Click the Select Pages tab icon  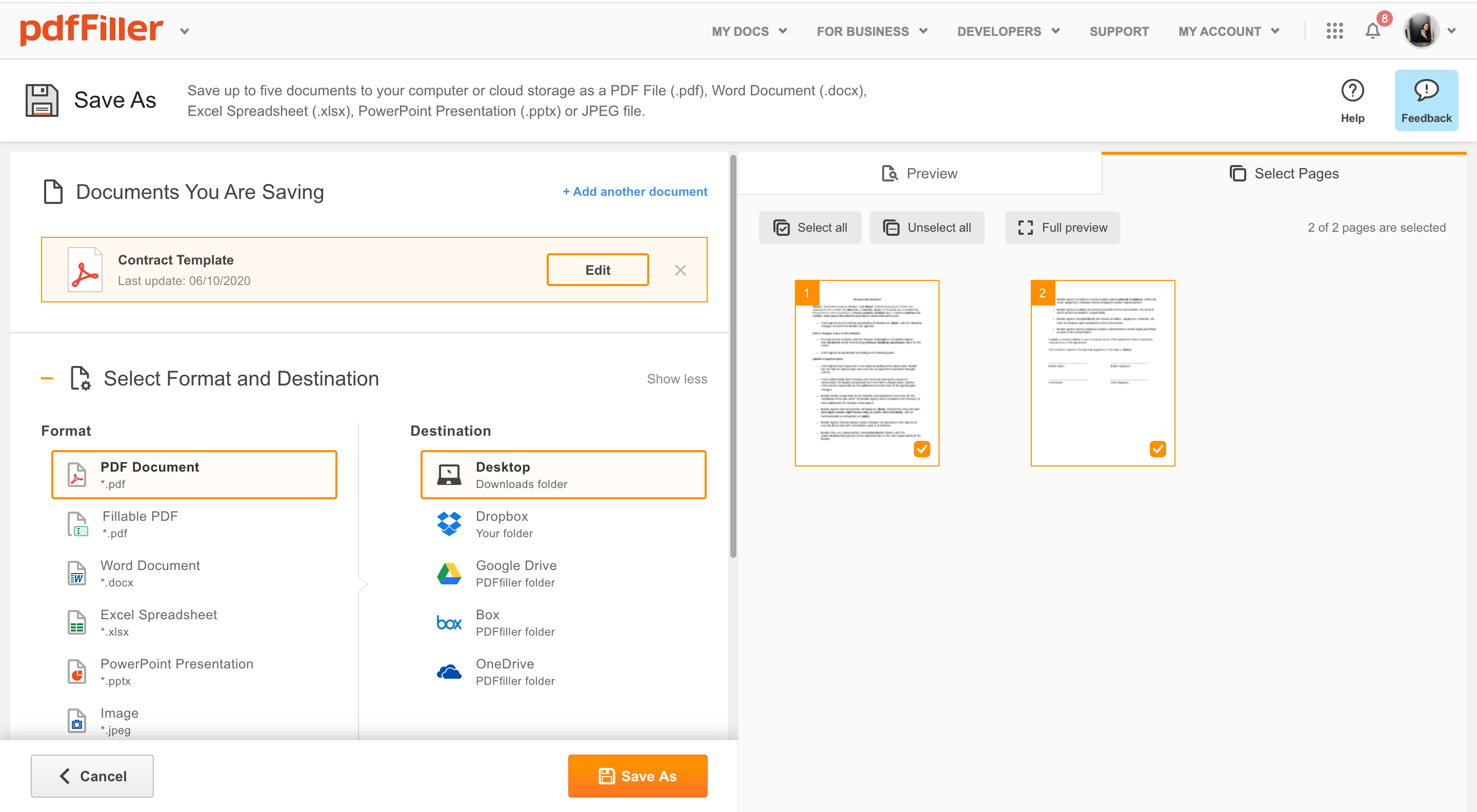(1238, 173)
